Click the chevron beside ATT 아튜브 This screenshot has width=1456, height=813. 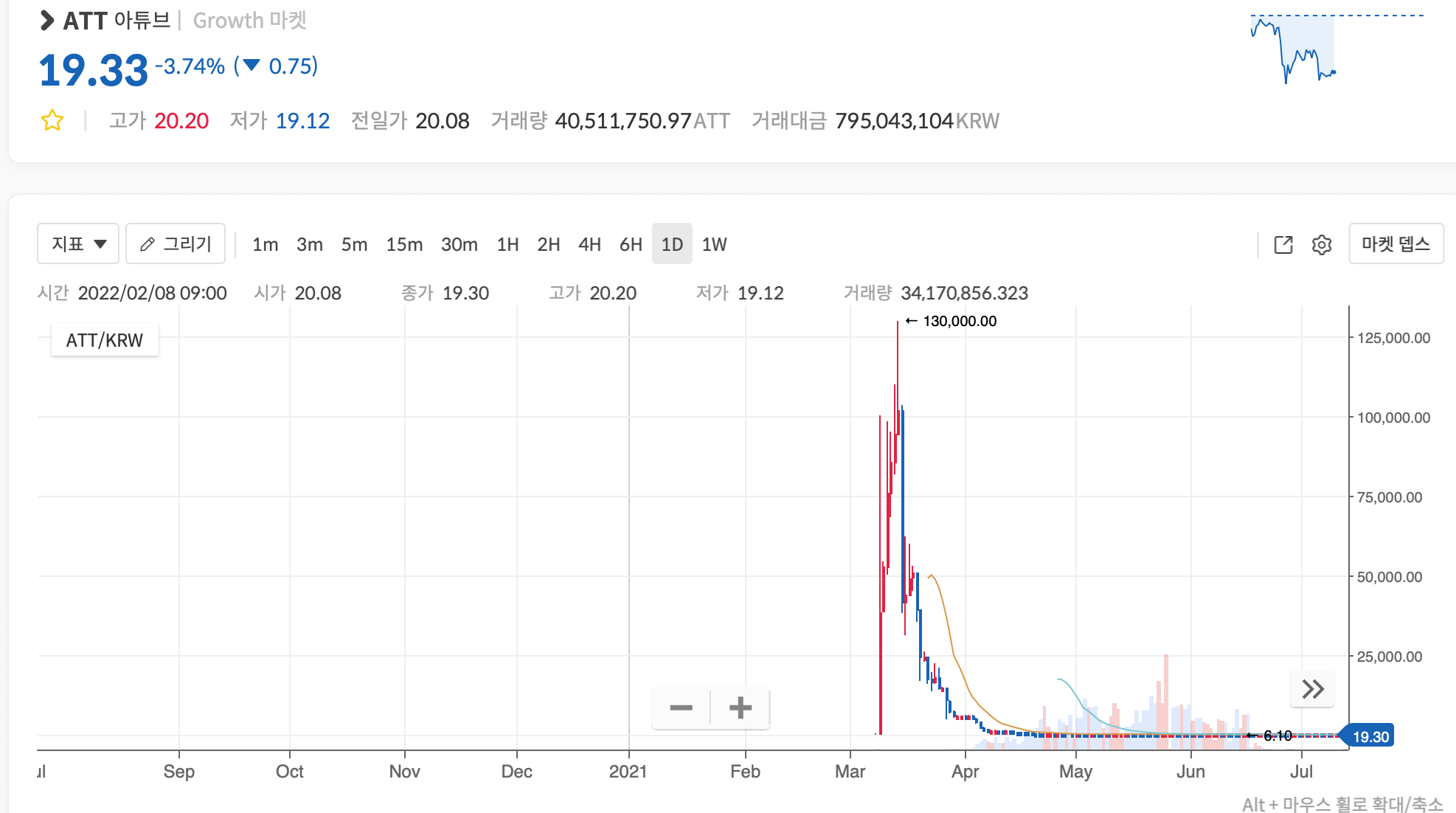coord(47,21)
